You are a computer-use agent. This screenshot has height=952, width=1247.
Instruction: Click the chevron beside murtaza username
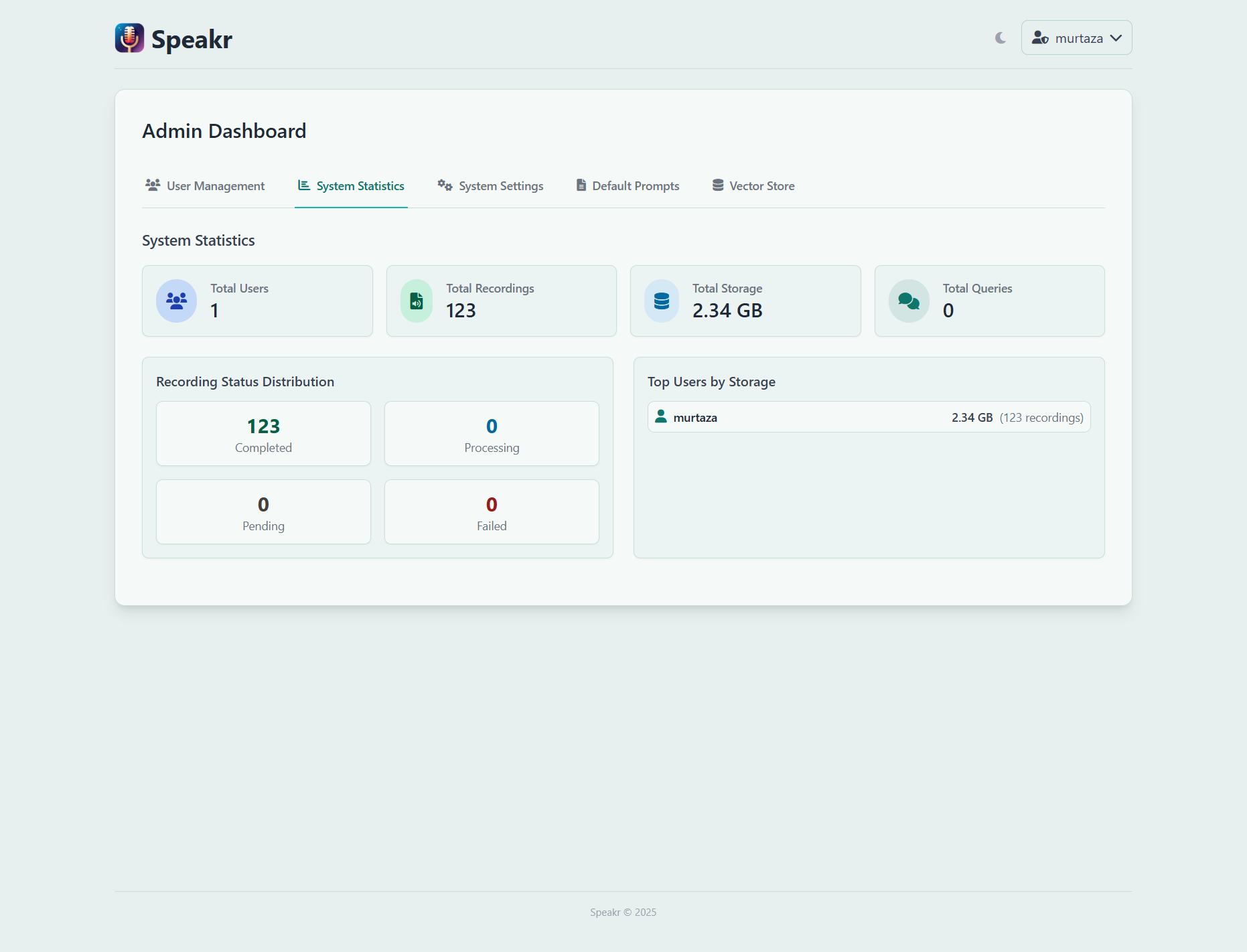point(1116,38)
